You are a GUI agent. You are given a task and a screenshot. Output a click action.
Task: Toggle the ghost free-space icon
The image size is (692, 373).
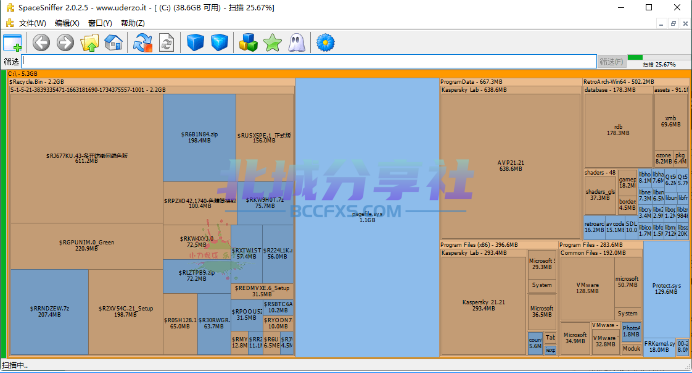pyautogui.click(x=297, y=43)
